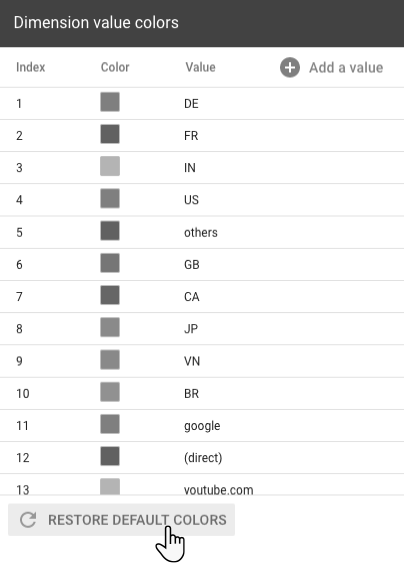Open the (direct) color swatch
Viewport: 404px width, 569px height.
tap(110, 456)
